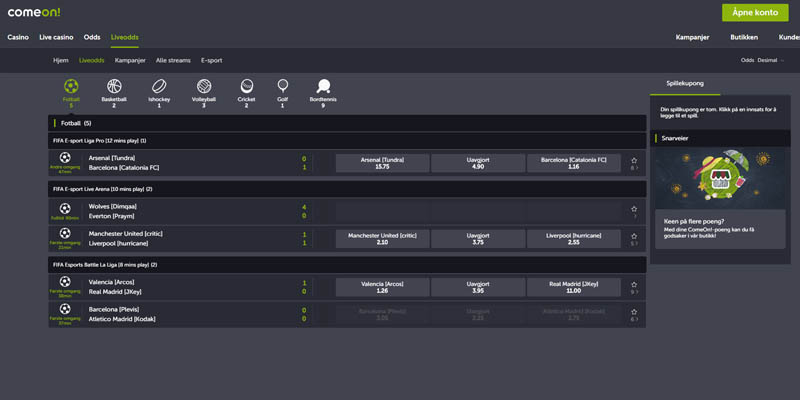This screenshot has width=800, height=400.
Task: Click the Snarveier section heading
Action: coord(674,138)
